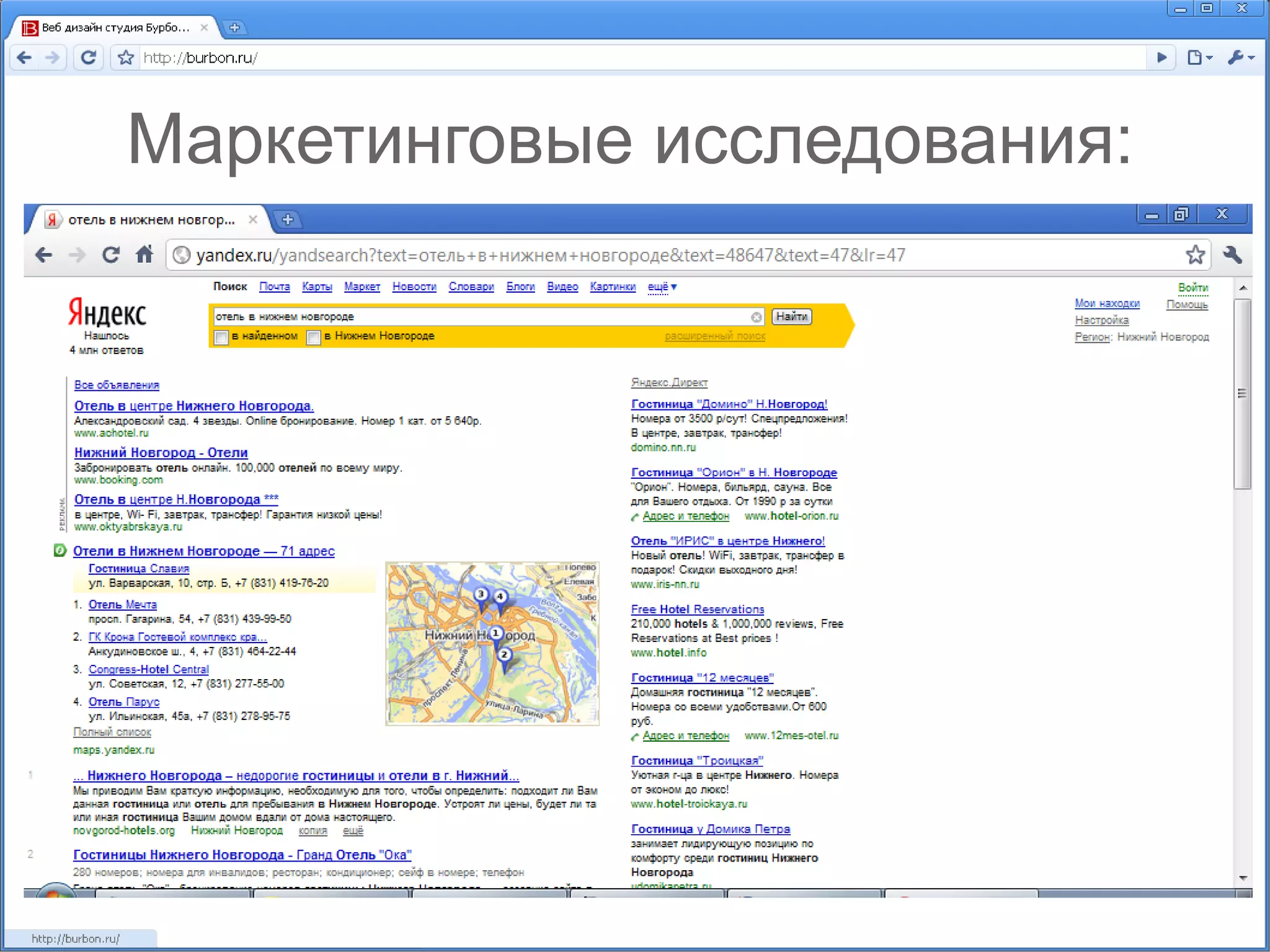Image resolution: width=1270 pixels, height=952 pixels.
Task: Open the Все объявления link
Action: click(117, 385)
